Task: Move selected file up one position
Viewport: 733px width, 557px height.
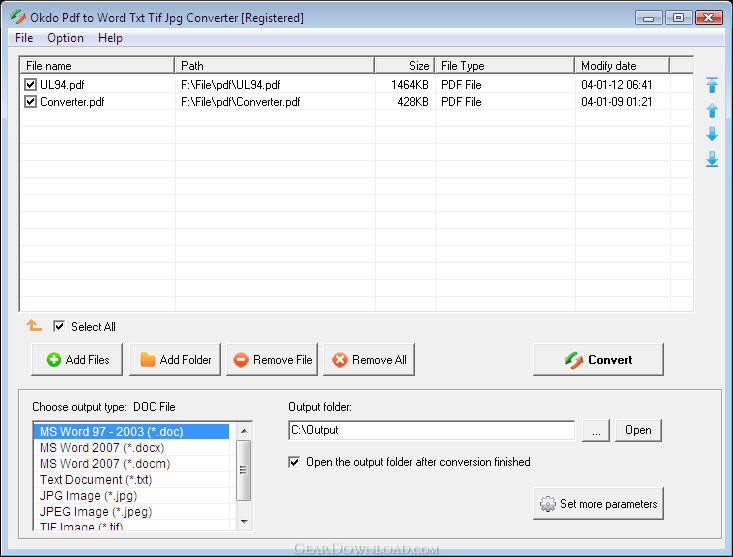Action: point(712,110)
